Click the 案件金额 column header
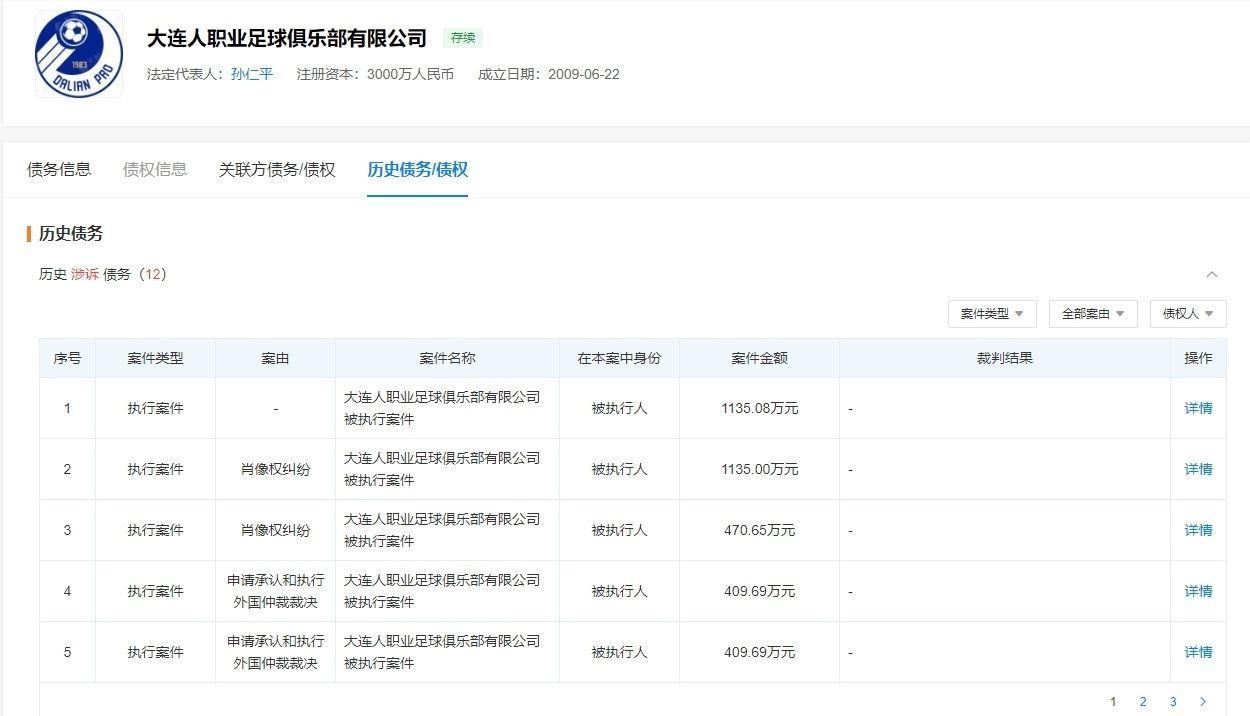 [759, 358]
